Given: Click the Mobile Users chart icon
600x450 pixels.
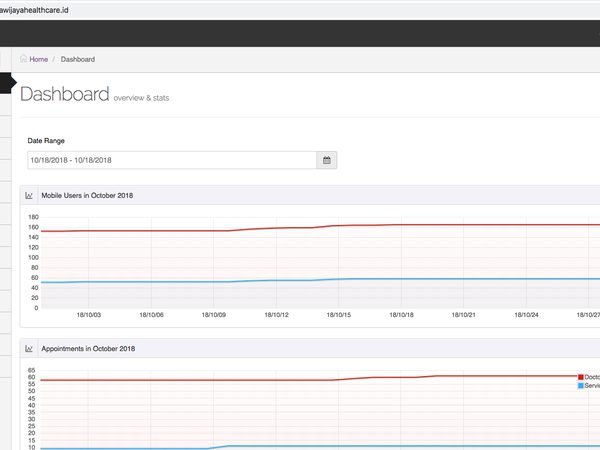Looking at the screenshot, I should click(29, 196).
